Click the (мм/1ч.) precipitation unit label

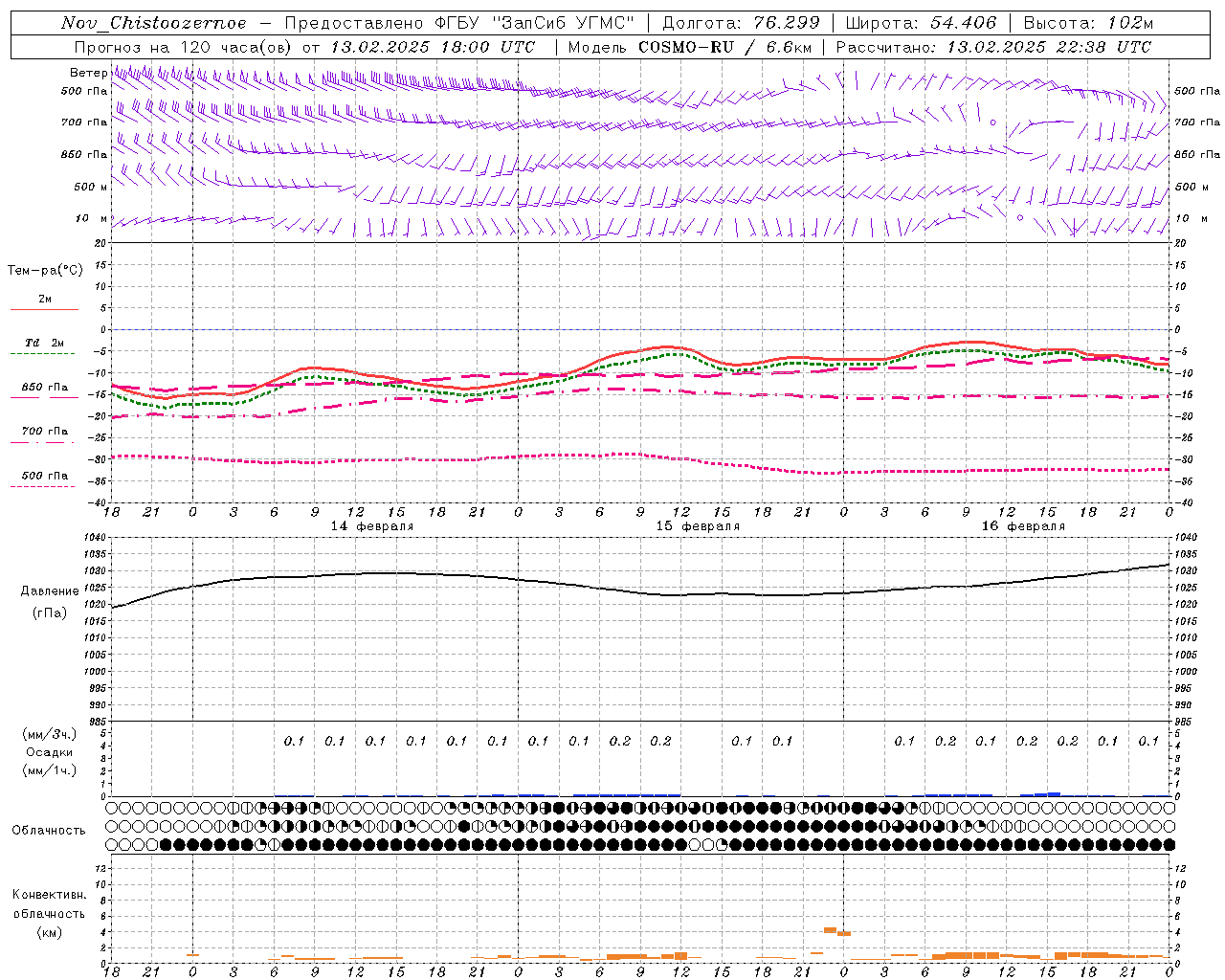click(49, 770)
